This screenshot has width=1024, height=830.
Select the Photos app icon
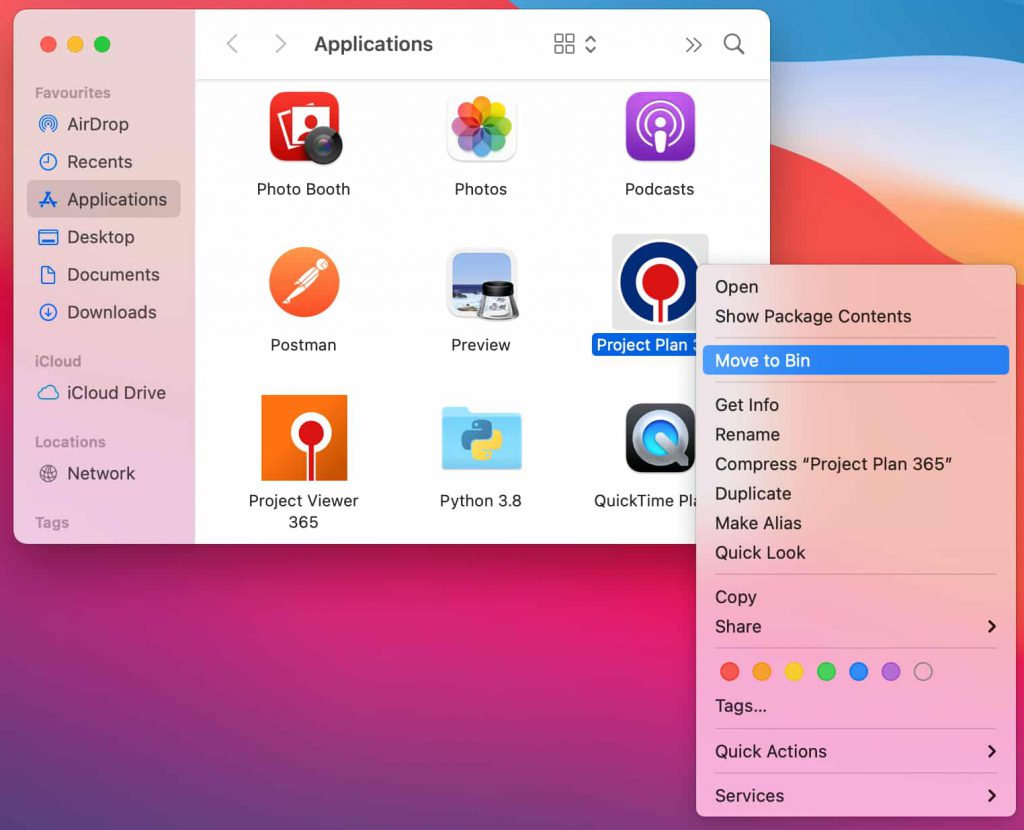pos(481,127)
